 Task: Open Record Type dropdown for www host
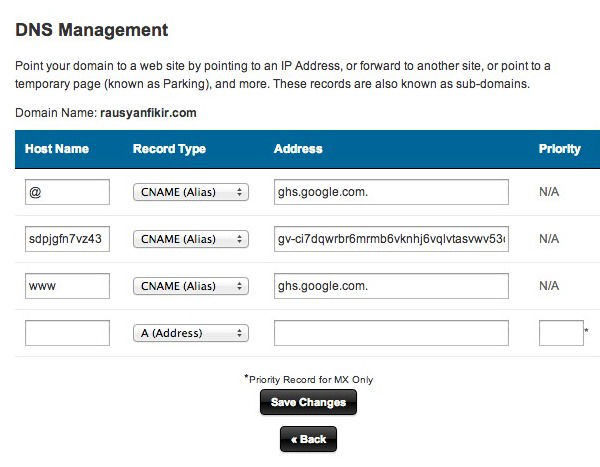pyautogui.click(x=190, y=286)
